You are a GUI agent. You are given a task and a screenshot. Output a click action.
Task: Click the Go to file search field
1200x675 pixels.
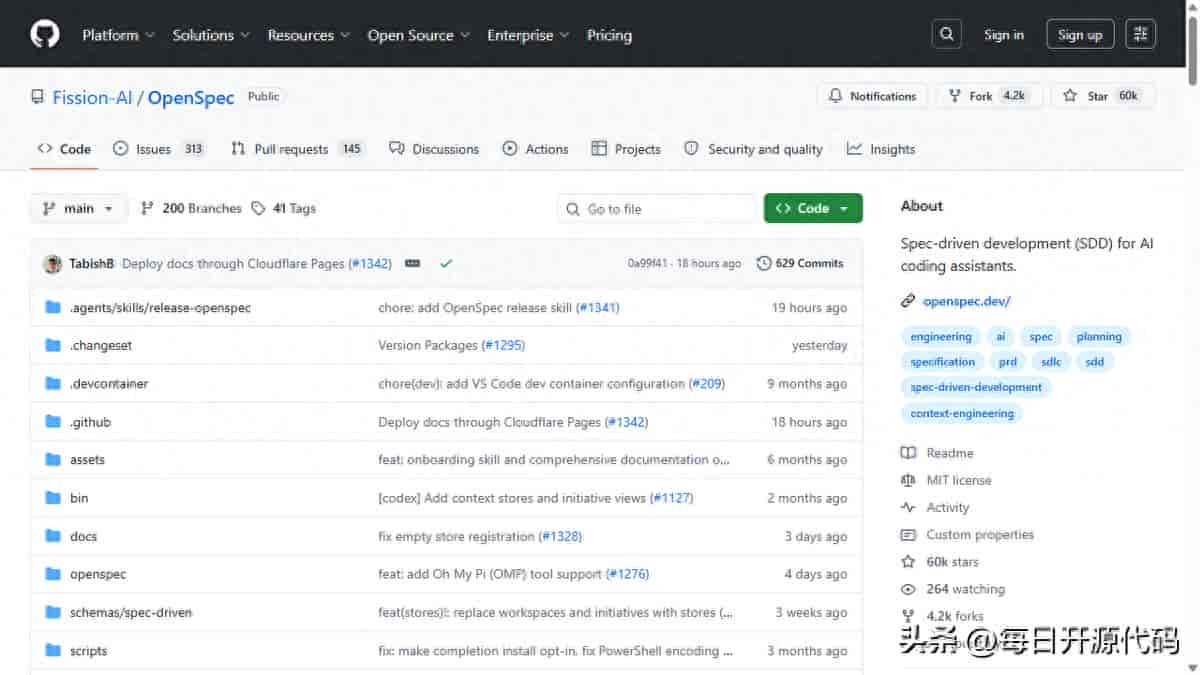pos(657,208)
